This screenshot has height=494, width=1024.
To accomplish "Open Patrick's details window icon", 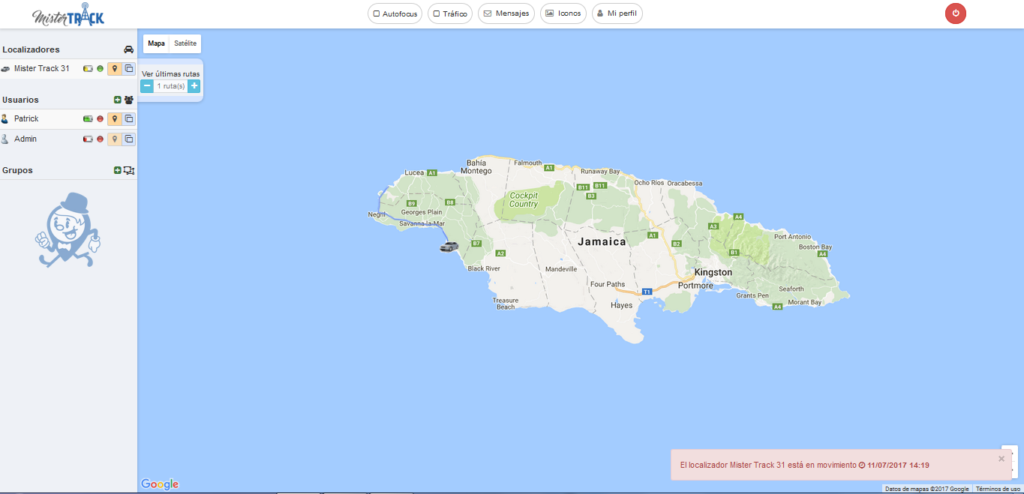I will pyautogui.click(x=129, y=119).
